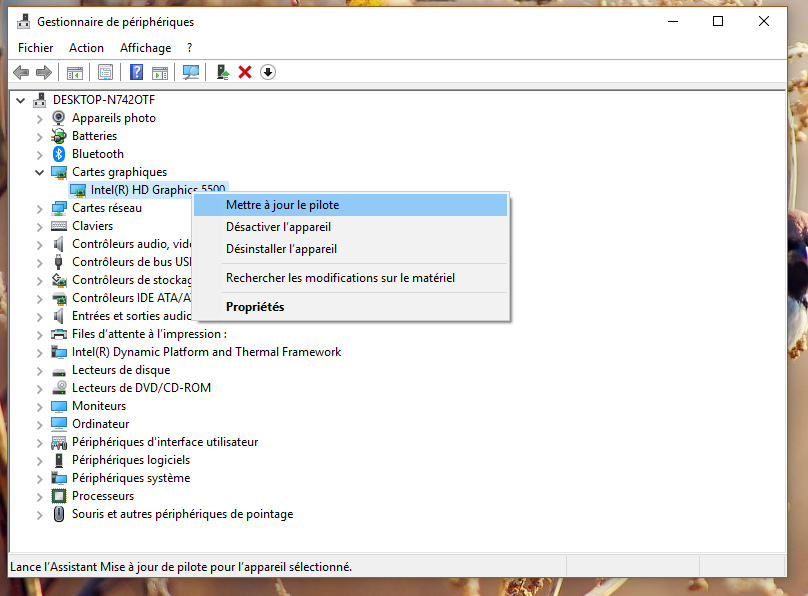Screen dimensions: 808x596
Task: Click the Processeurs chip icon
Action: 59,496
